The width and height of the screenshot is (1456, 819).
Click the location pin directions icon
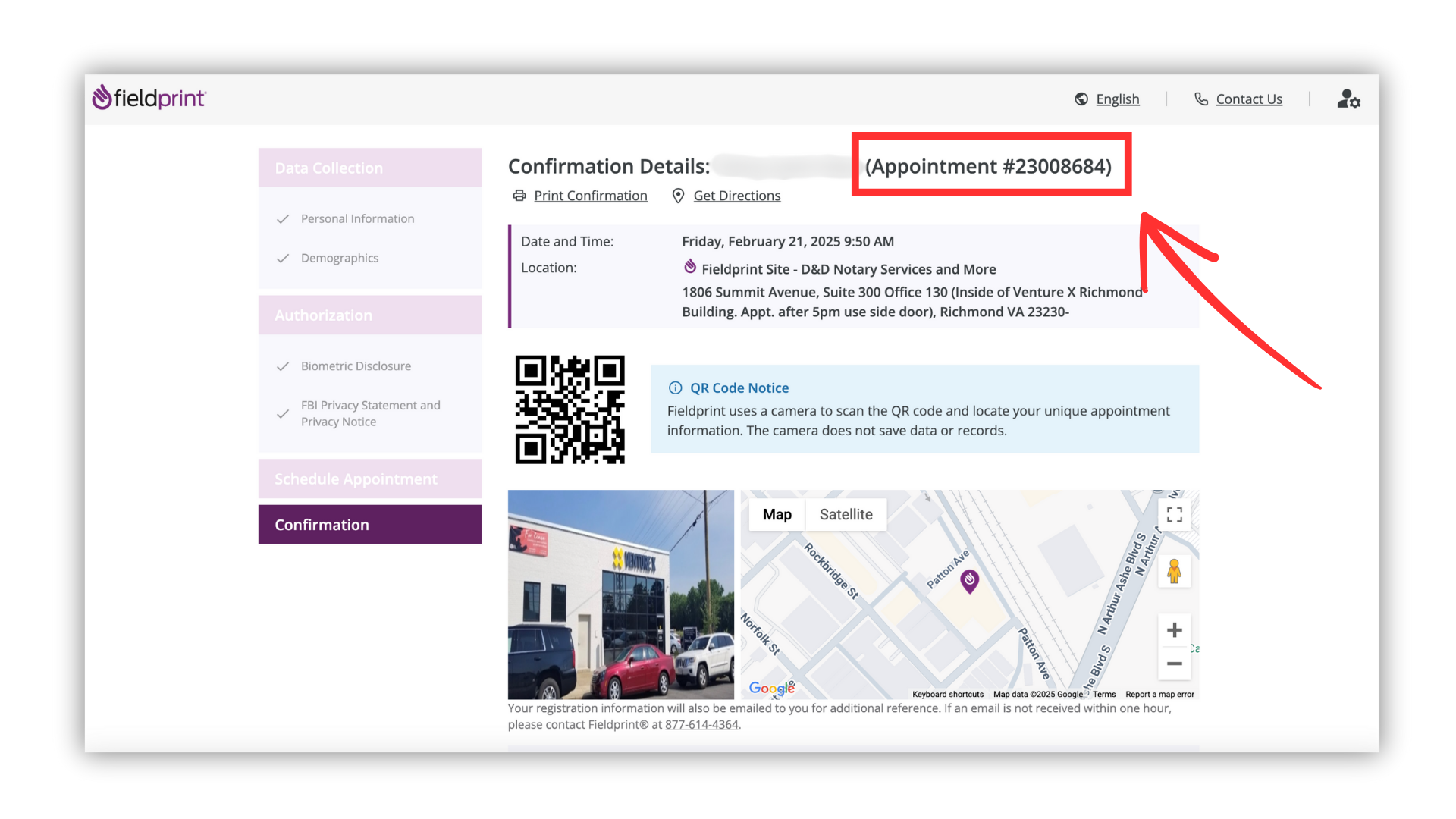coord(678,196)
